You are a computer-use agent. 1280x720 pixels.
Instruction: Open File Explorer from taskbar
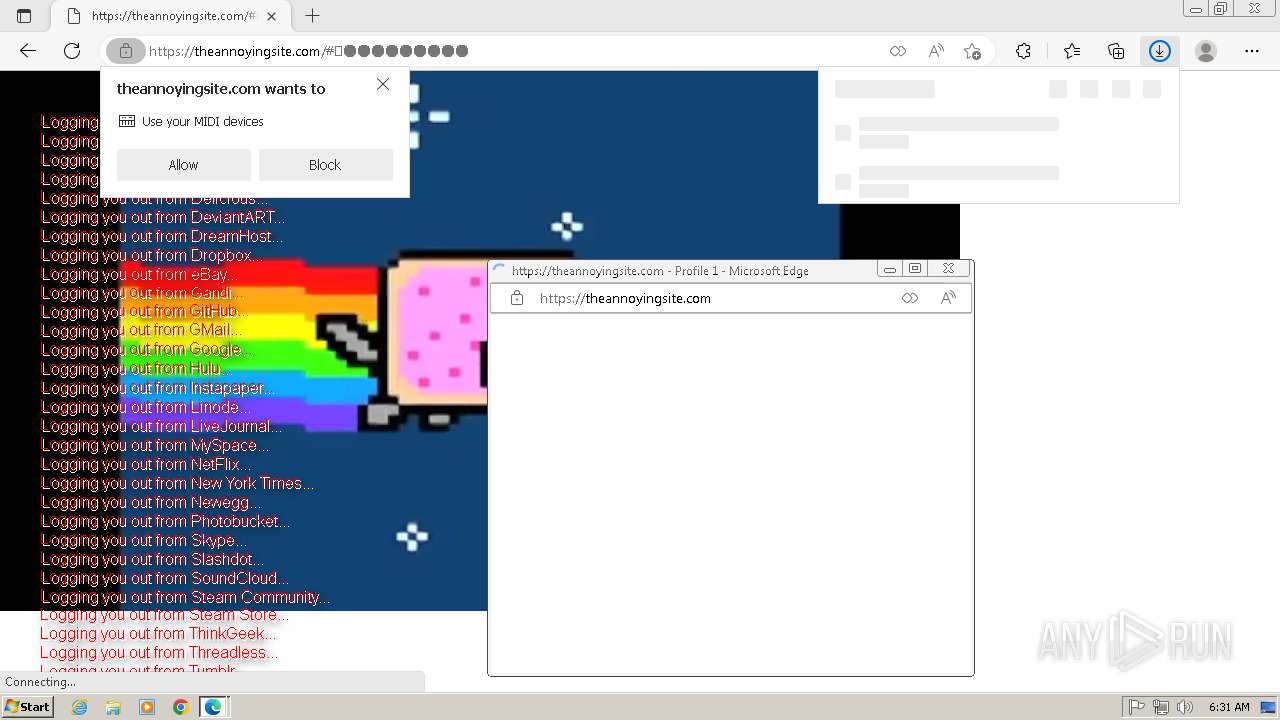(113, 707)
